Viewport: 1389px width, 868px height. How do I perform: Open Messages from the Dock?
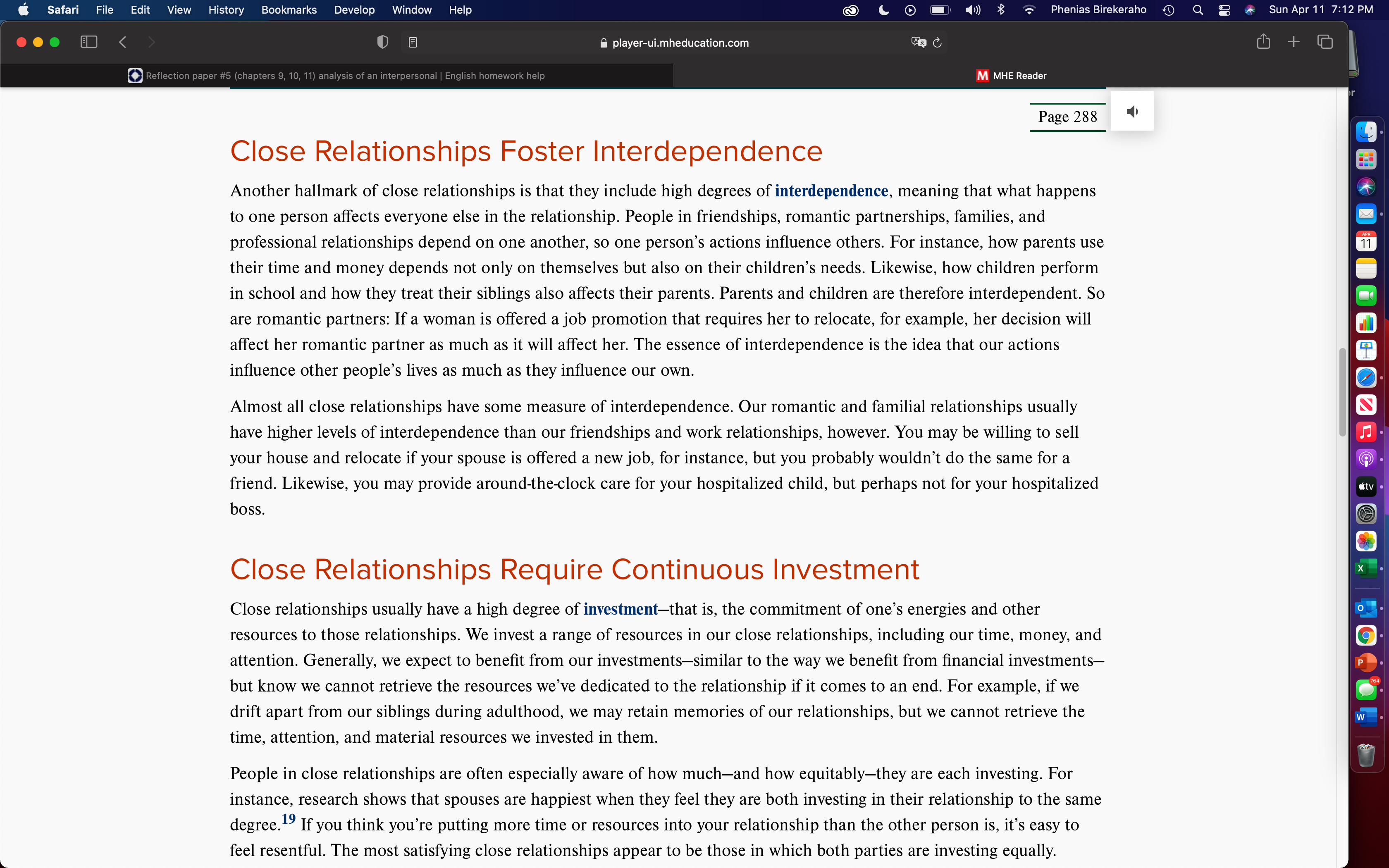pyautogui.click(x=1366, y=689)
